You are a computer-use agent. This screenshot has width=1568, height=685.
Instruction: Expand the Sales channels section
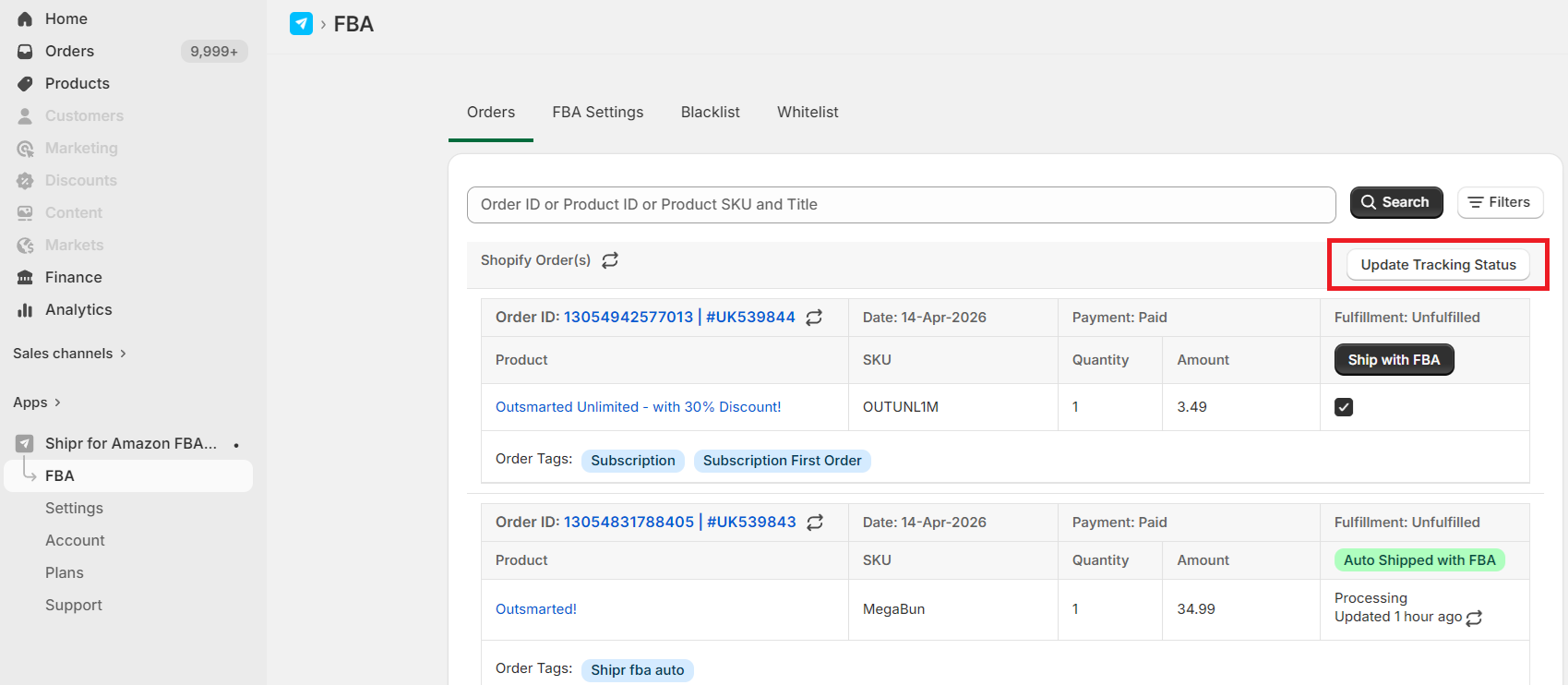click(69, 354)
